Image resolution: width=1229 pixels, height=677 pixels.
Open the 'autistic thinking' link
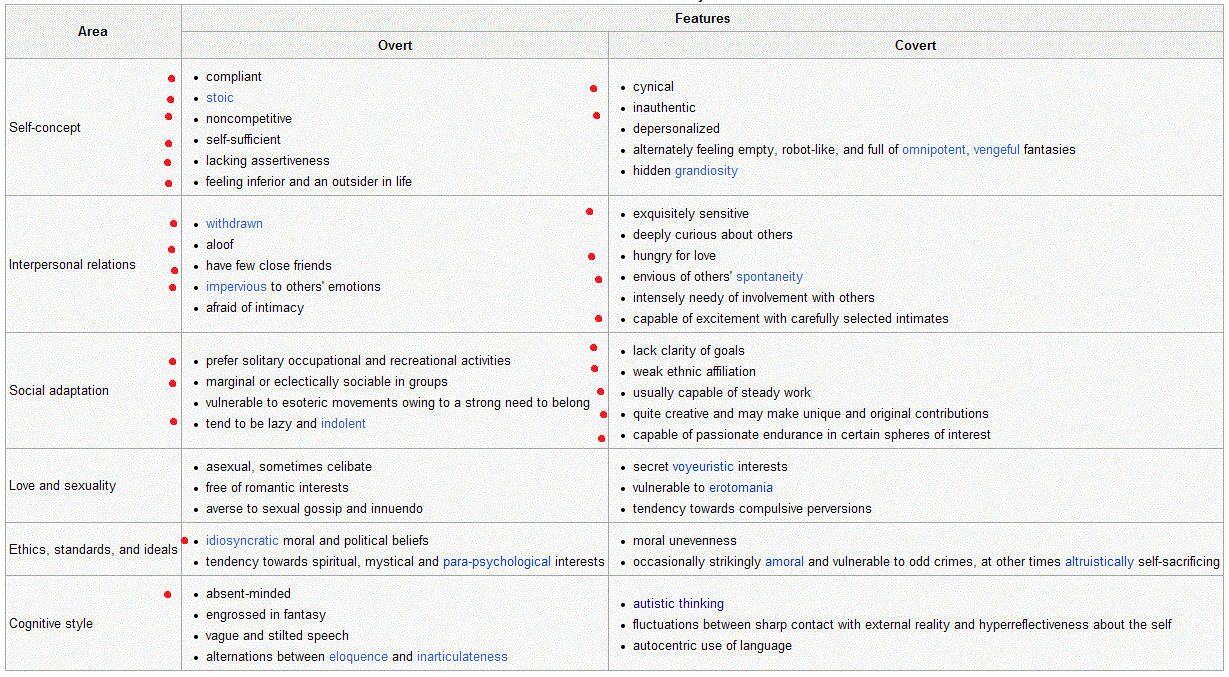[678, 604]
